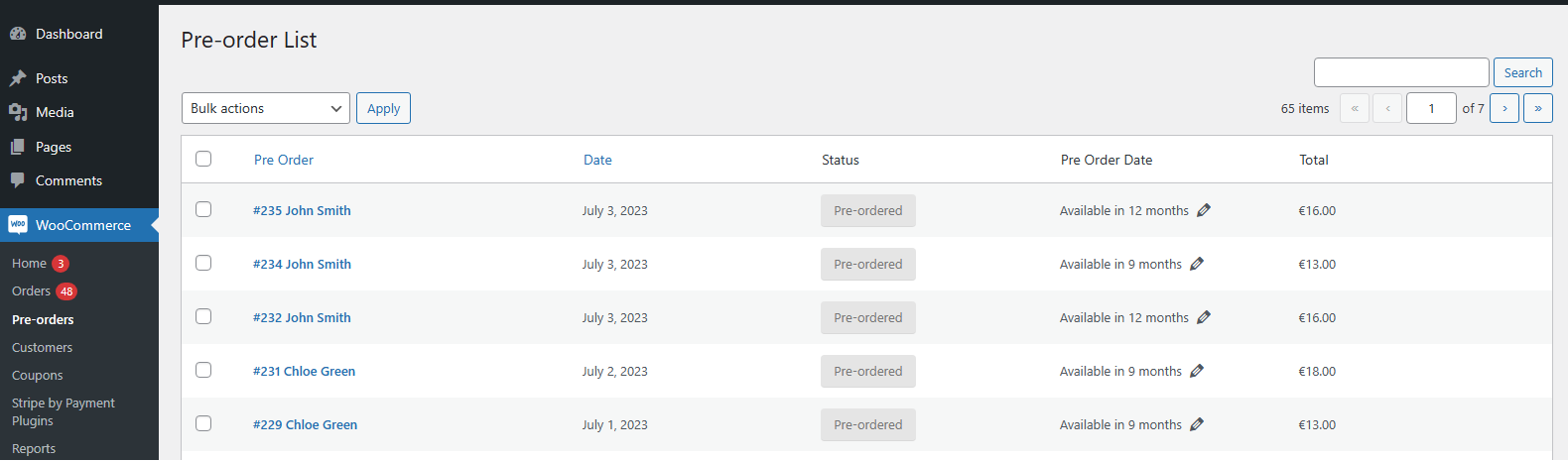Viewport: 1568px width, 461px height.
Task: Open pre-order #234 John Smith link
Action: tap(302, 264)
